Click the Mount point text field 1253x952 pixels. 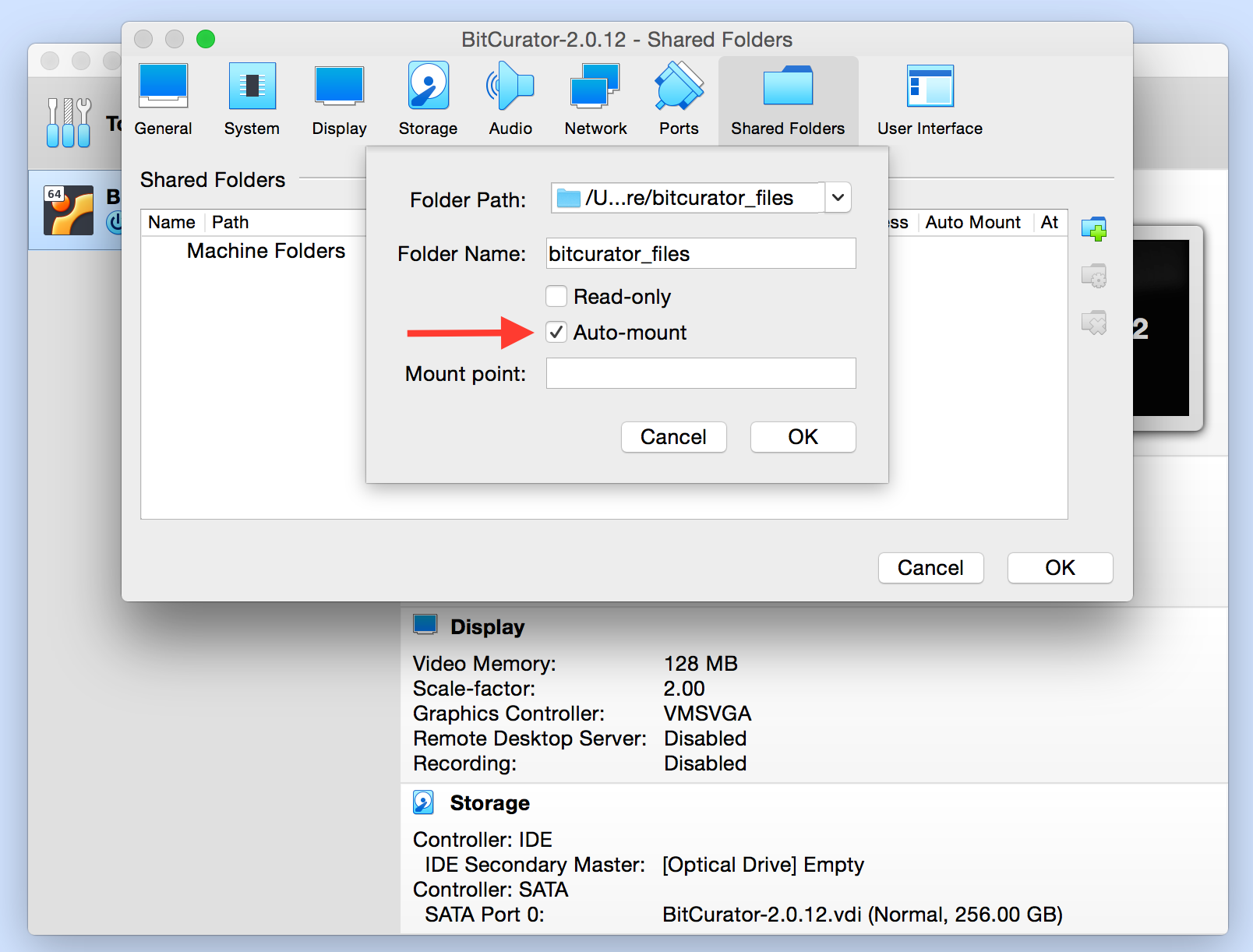click(701, 373)
